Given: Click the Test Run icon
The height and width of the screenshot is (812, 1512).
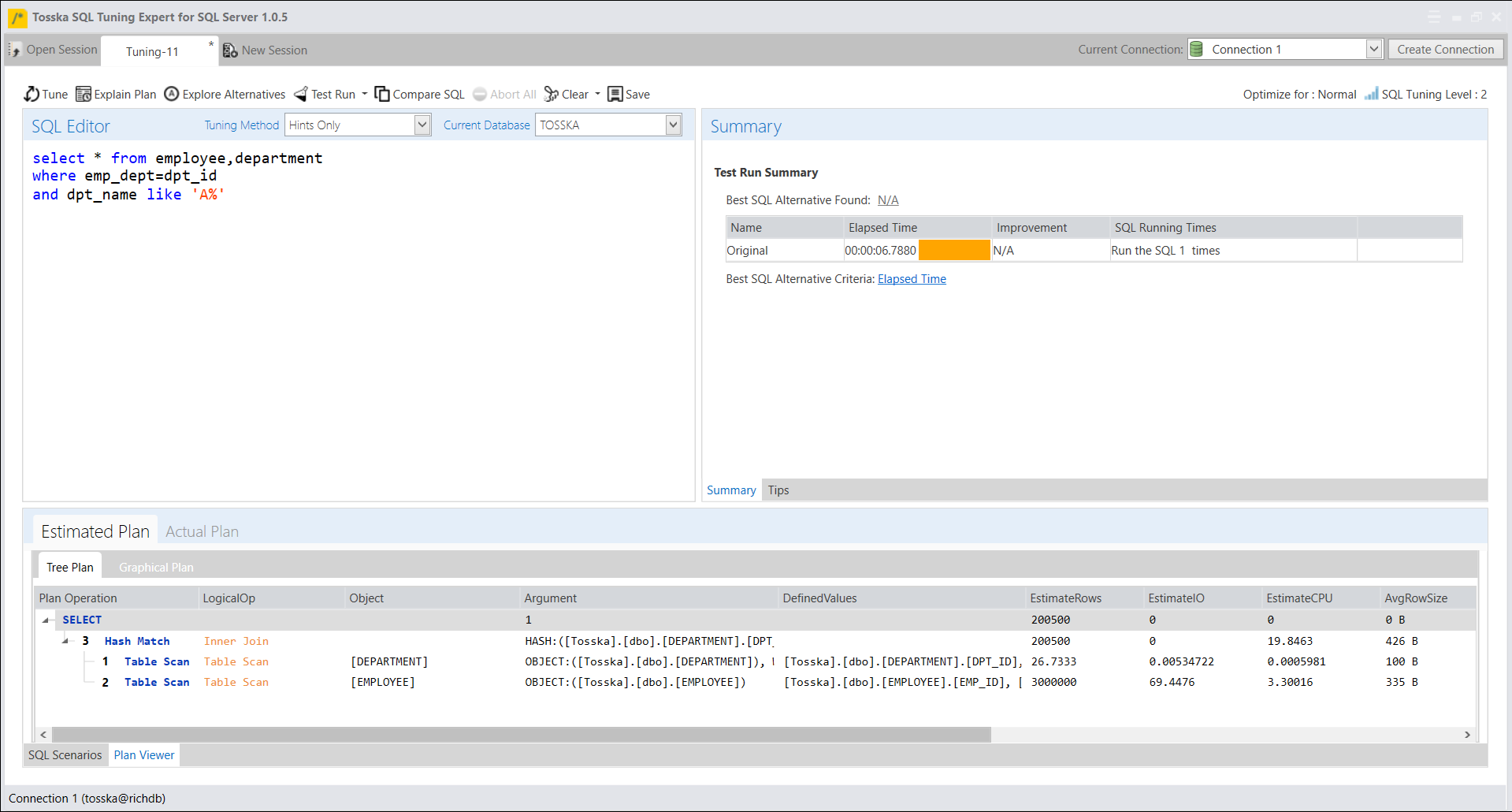Looking at the screenshot, I should [301, 94].
